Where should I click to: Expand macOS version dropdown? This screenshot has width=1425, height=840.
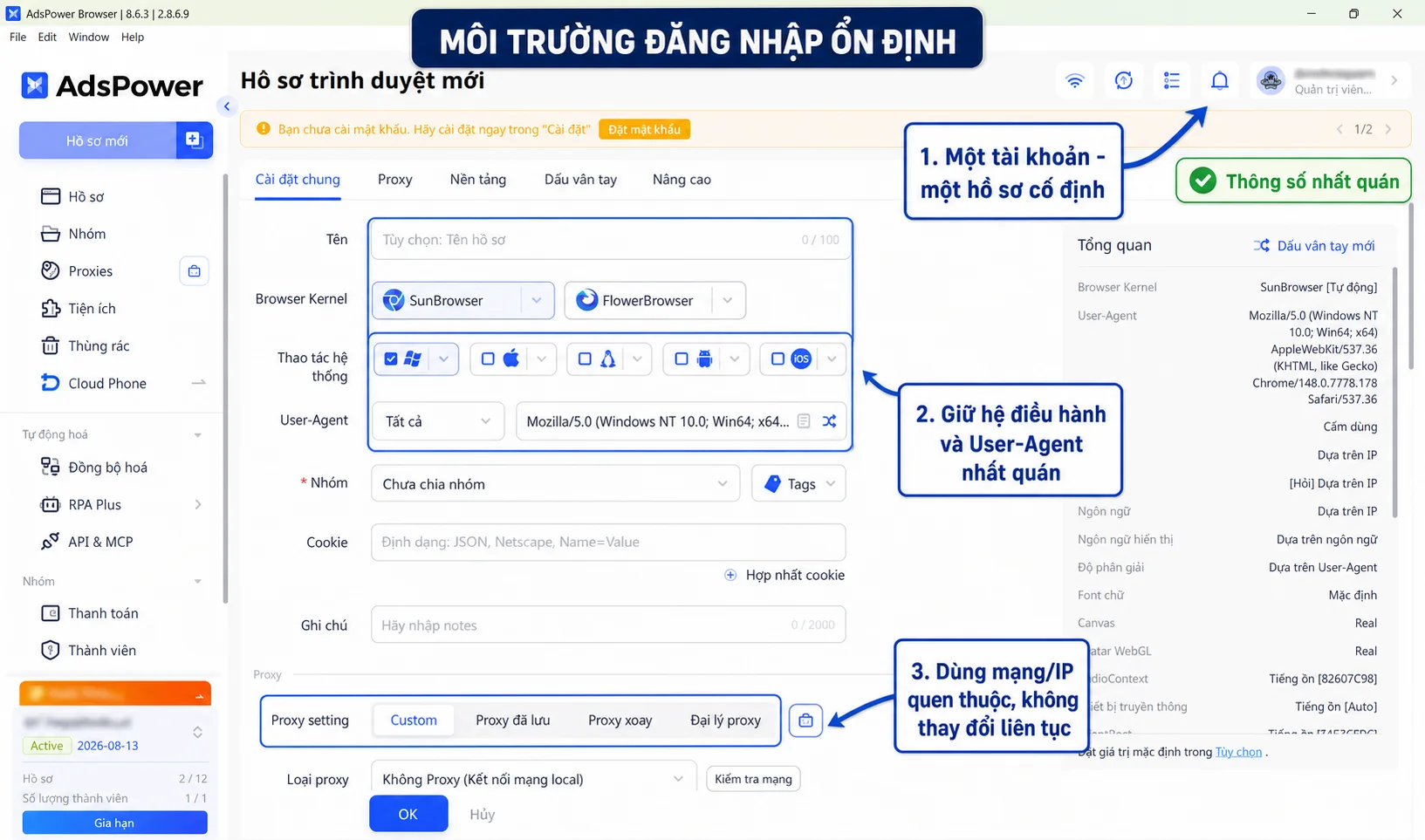[x=542, y=359]
